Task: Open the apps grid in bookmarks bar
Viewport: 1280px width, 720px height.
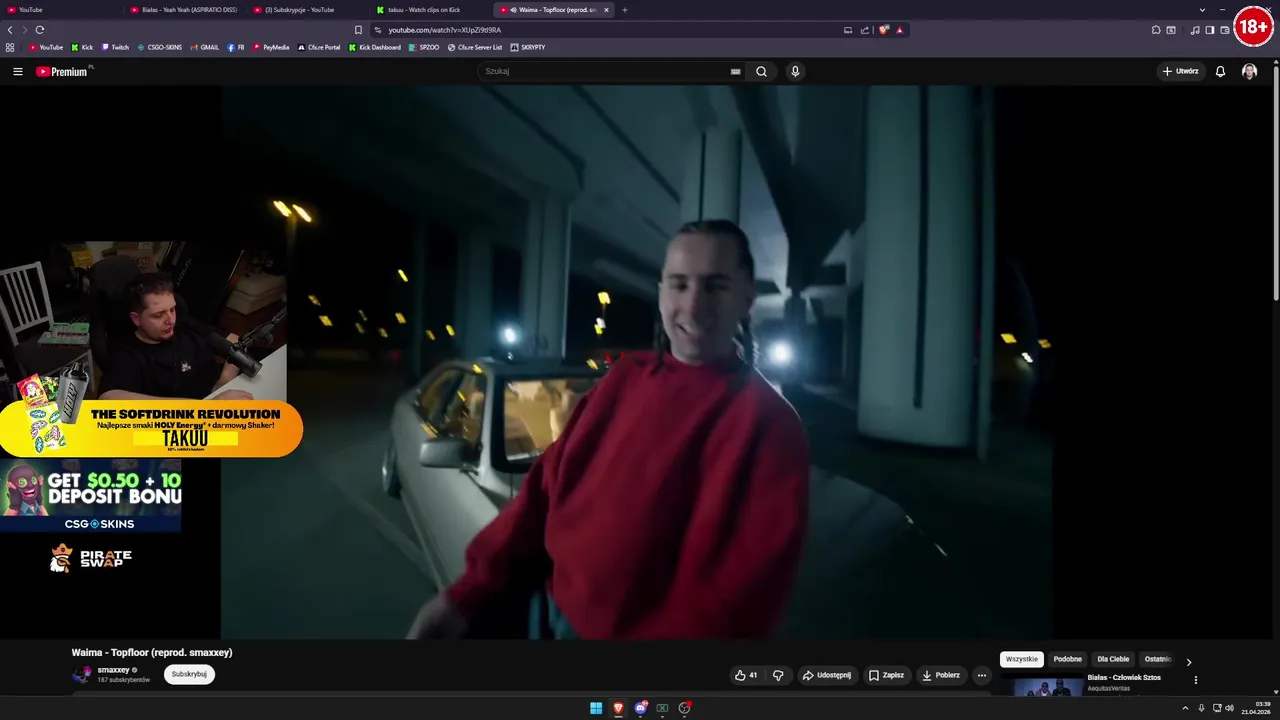Action: [x=10, y=47]
